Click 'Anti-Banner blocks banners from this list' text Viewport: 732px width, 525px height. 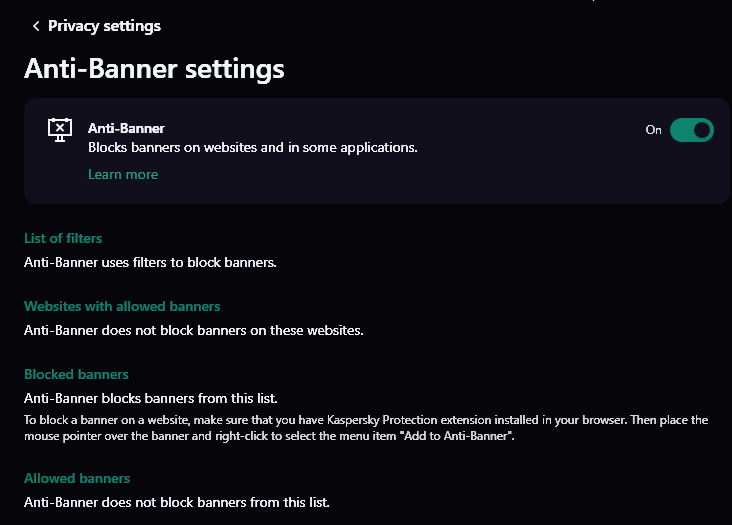click(x=151, y=398)
